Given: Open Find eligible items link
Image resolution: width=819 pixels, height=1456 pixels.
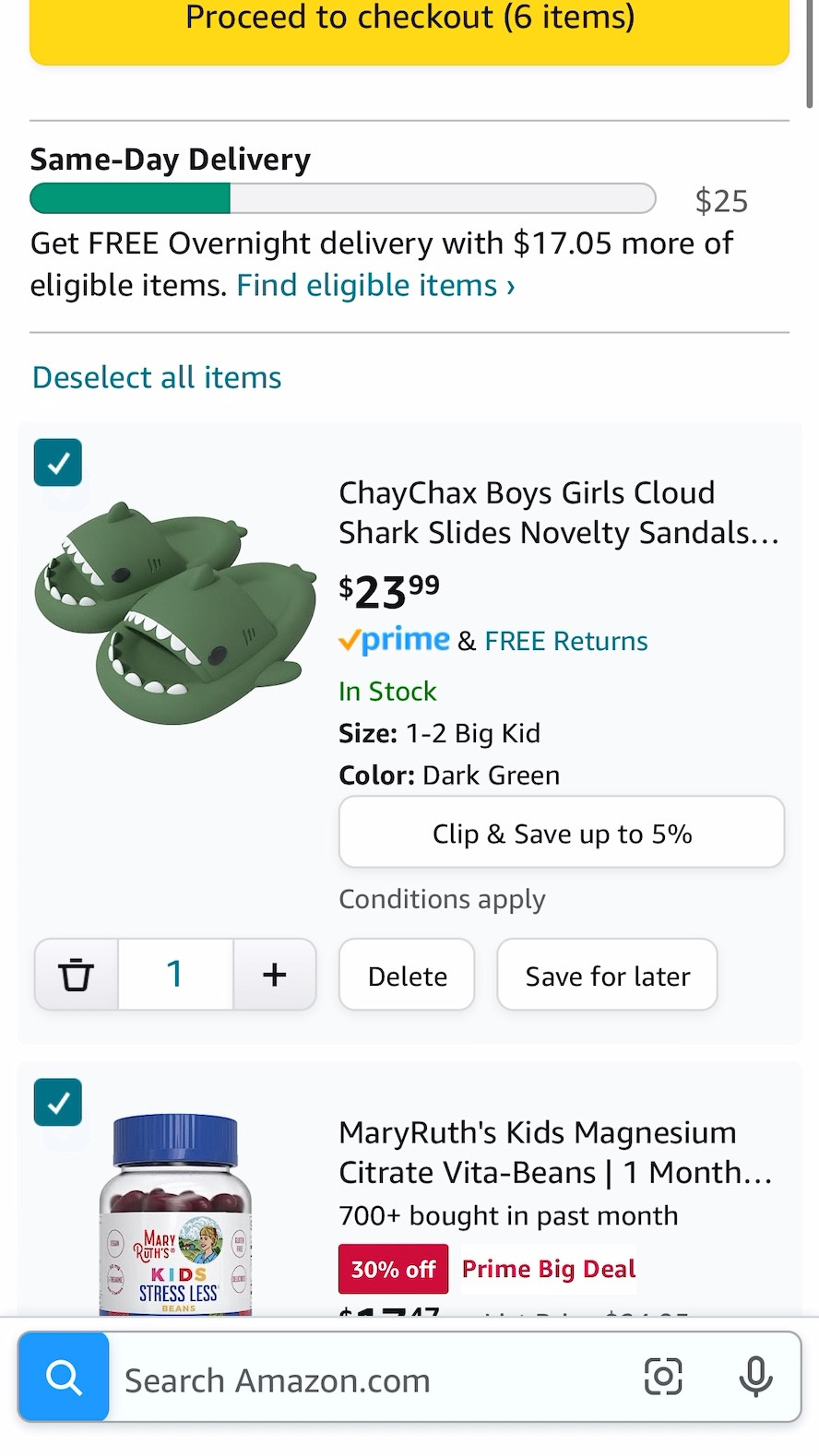Looking at the screenshot, I should click(366, 285).
